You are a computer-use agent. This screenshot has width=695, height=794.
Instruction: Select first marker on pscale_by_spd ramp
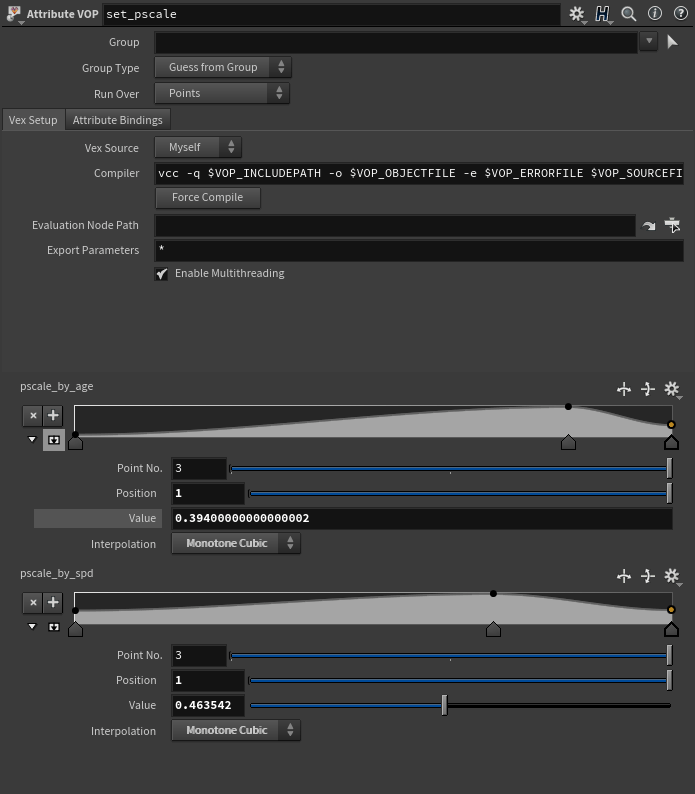coord(75,629)
